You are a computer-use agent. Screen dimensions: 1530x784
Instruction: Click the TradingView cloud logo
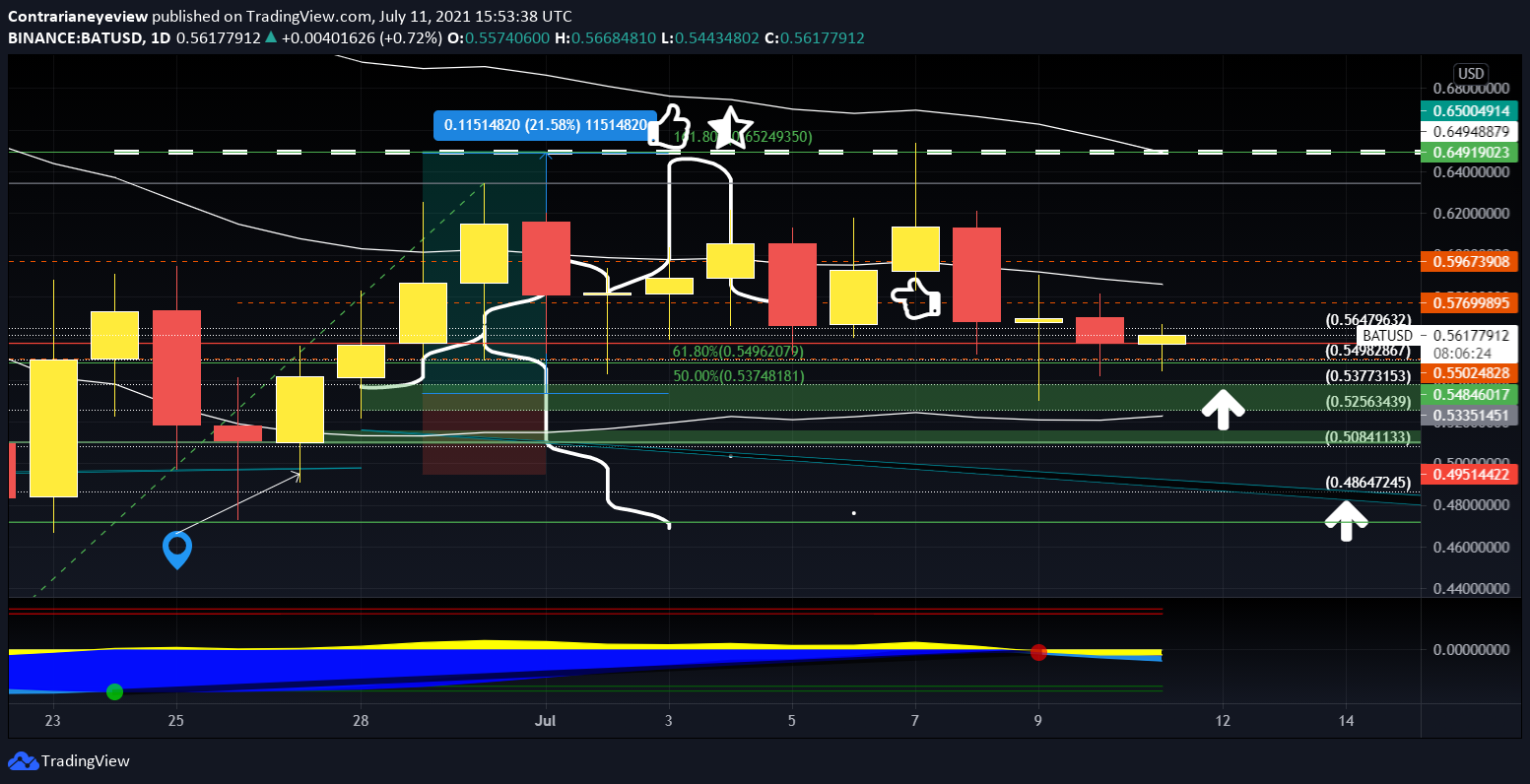coord(22,761)
